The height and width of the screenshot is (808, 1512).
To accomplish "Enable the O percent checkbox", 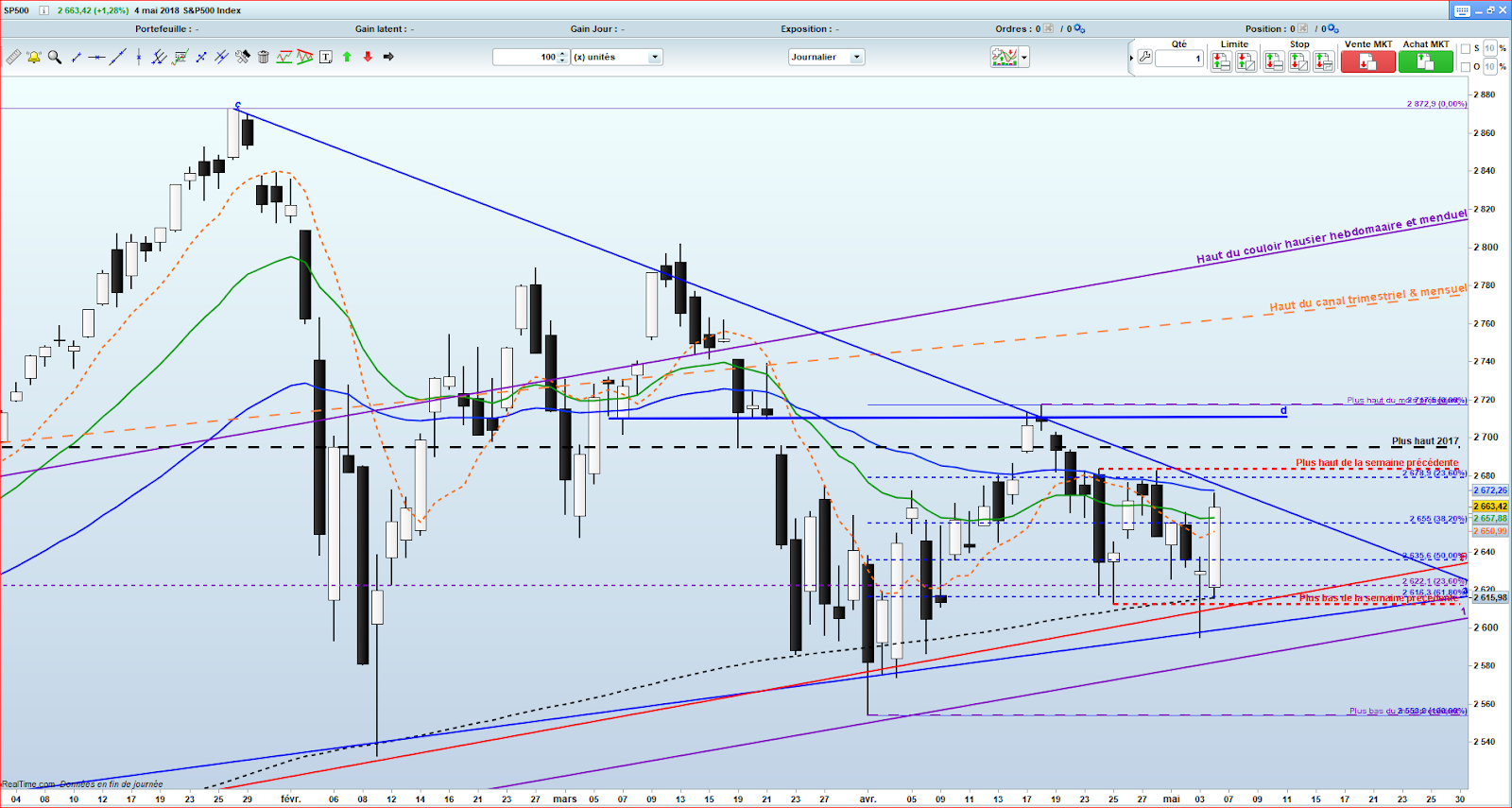I will tap(1466, 67).
